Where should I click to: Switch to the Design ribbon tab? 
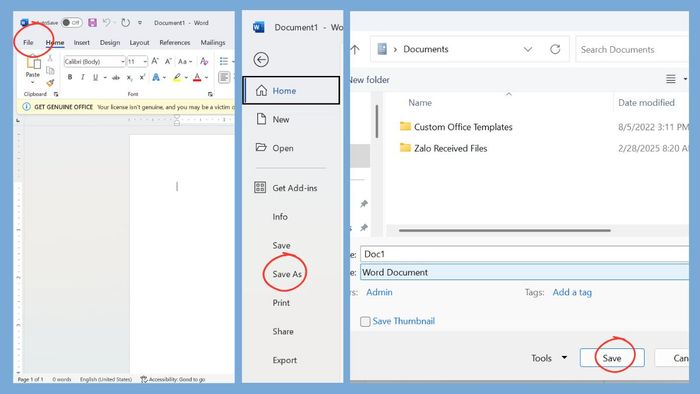(x=110, y=42)
